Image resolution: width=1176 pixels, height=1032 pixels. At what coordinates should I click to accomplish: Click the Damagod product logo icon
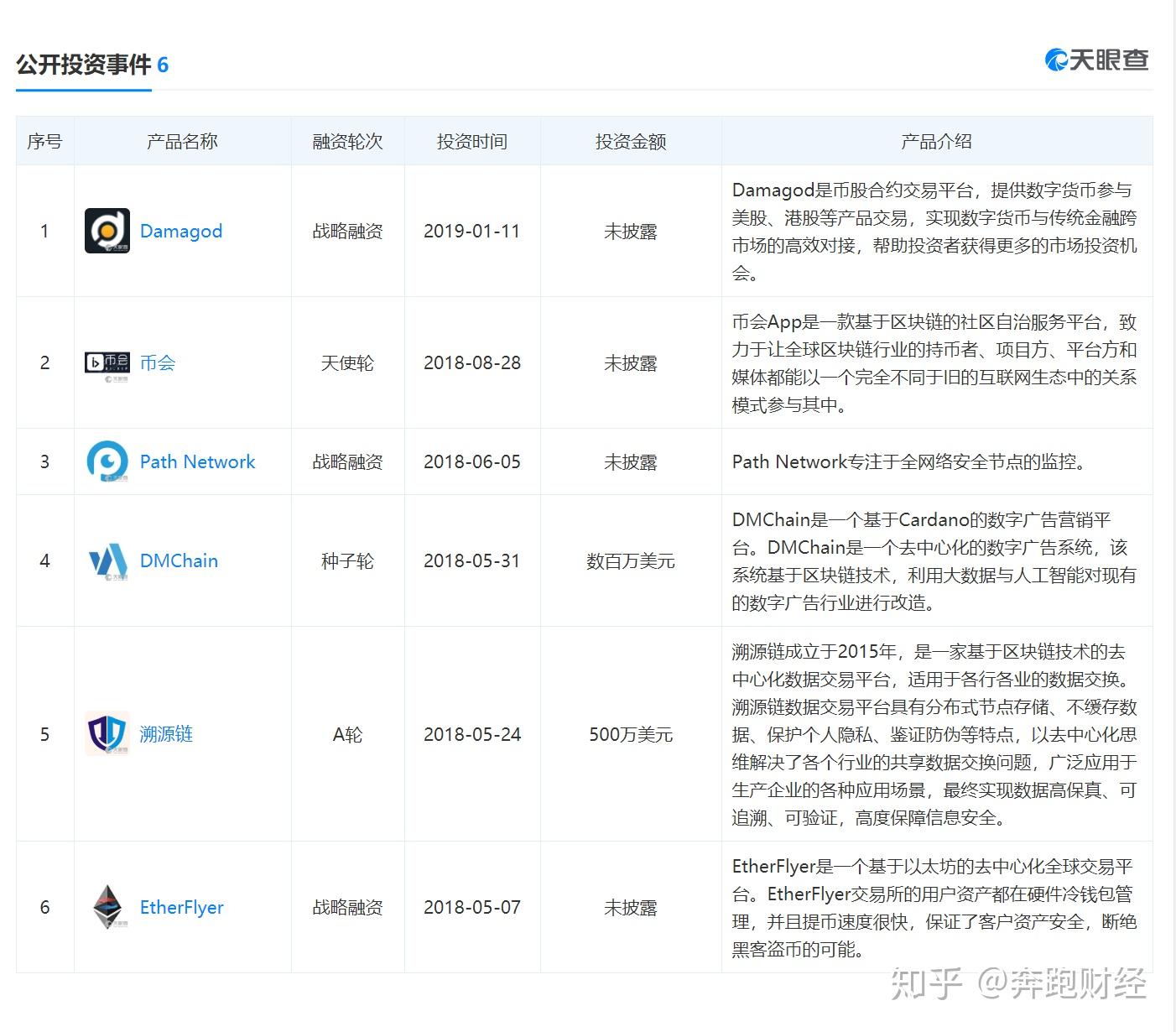pyautogui.click(x=107, y=231)
